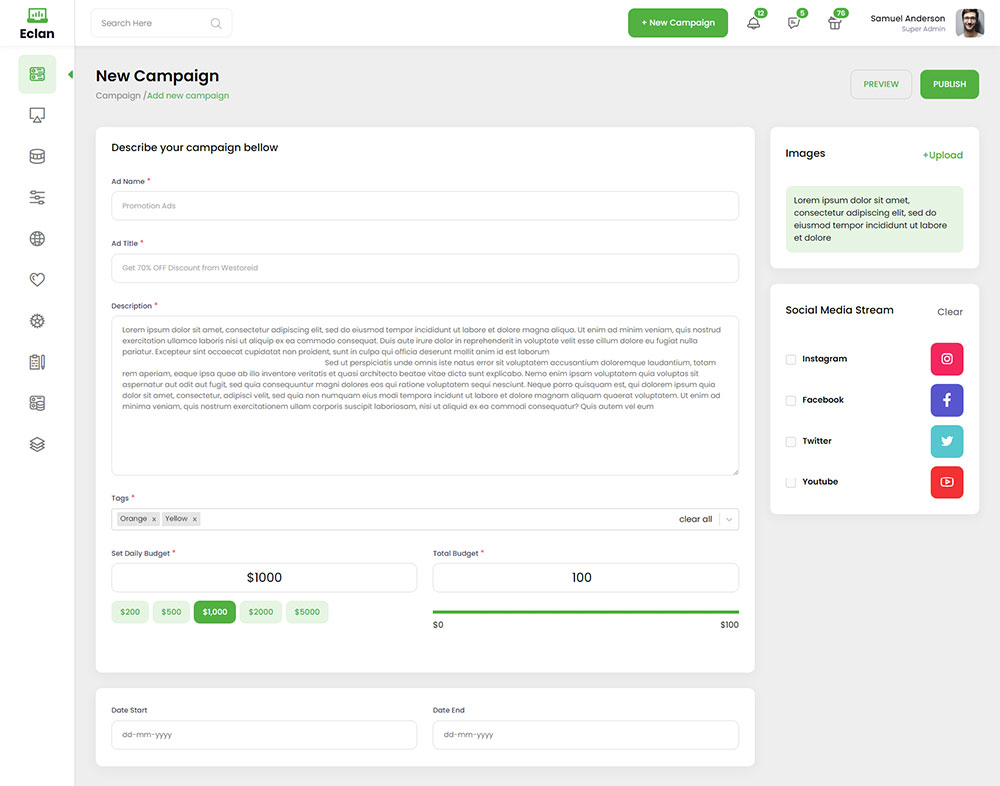
Task: Enable the Instagram checkbox
Action: tap(791, 359)
